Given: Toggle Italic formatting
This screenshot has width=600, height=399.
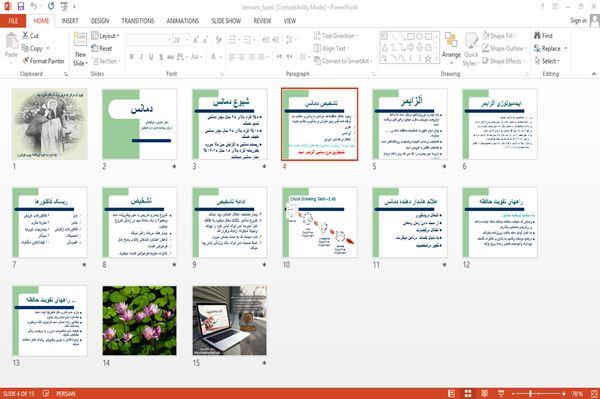Looking at the screenshot, I should coord(141,57).
